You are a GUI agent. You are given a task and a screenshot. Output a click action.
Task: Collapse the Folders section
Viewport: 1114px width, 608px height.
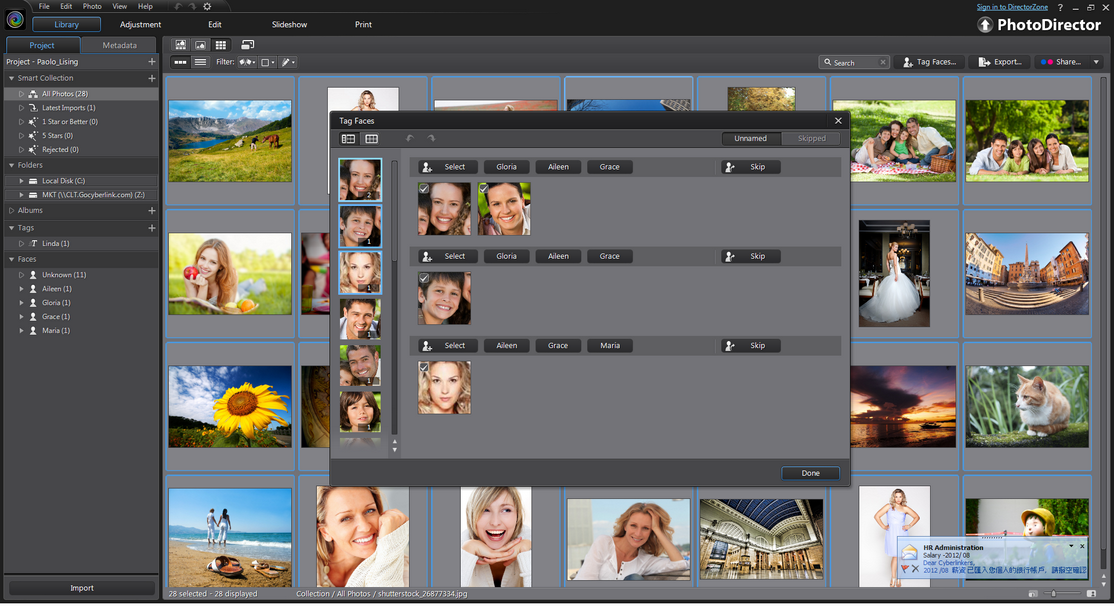click(x=11, y=165)
